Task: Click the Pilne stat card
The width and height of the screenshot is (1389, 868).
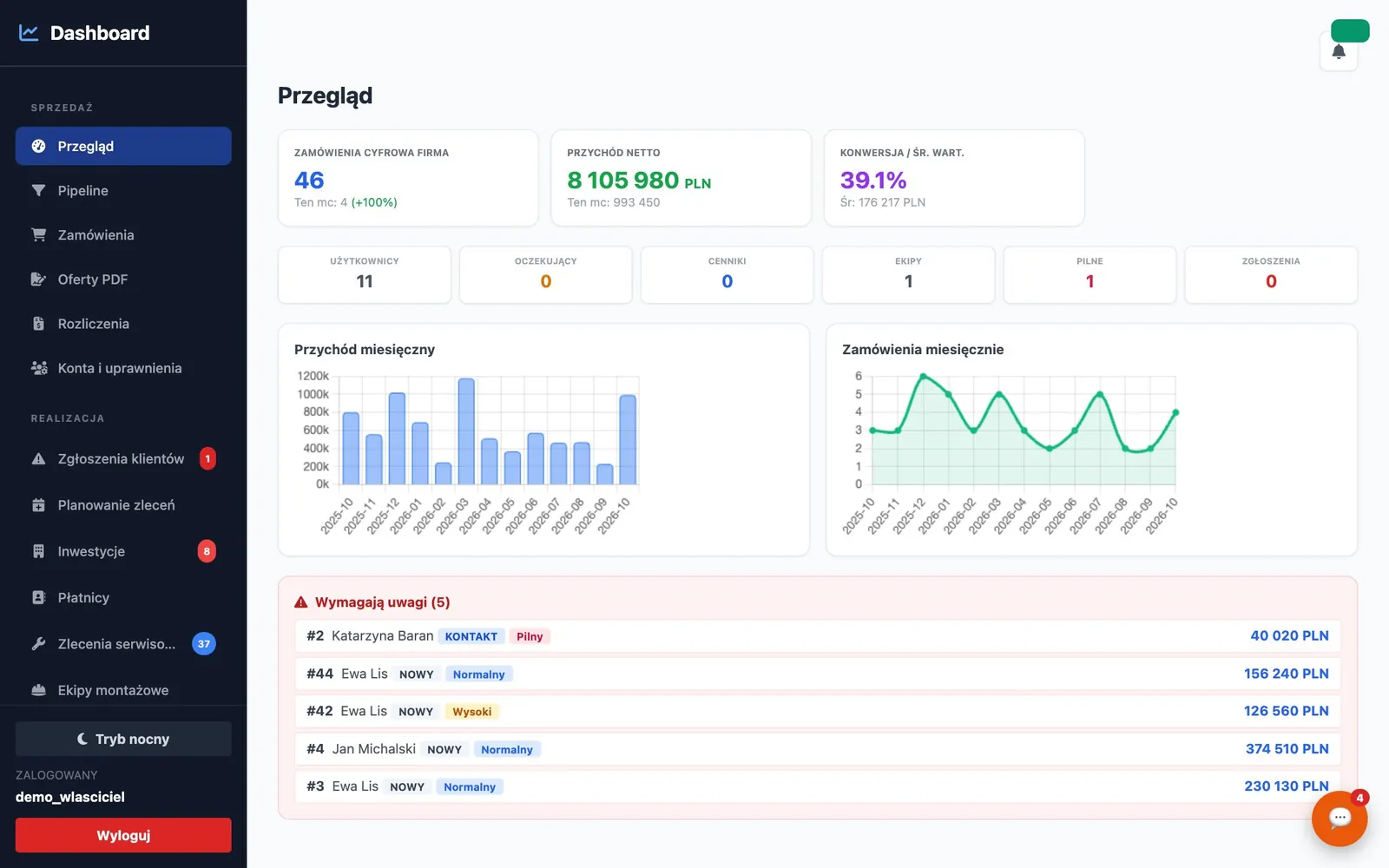Action: click(x=1089, y=274)
